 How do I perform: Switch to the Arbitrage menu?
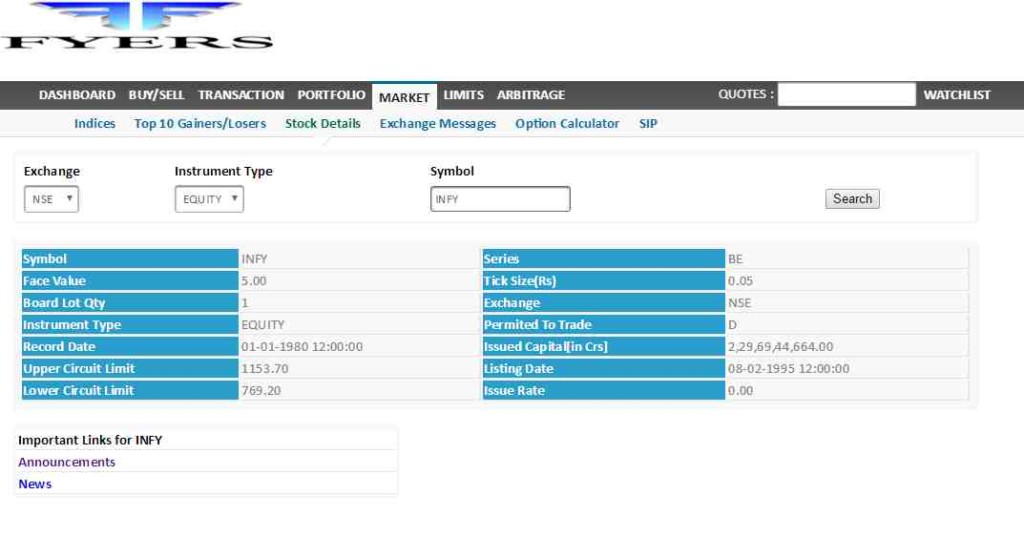(531, 95)
